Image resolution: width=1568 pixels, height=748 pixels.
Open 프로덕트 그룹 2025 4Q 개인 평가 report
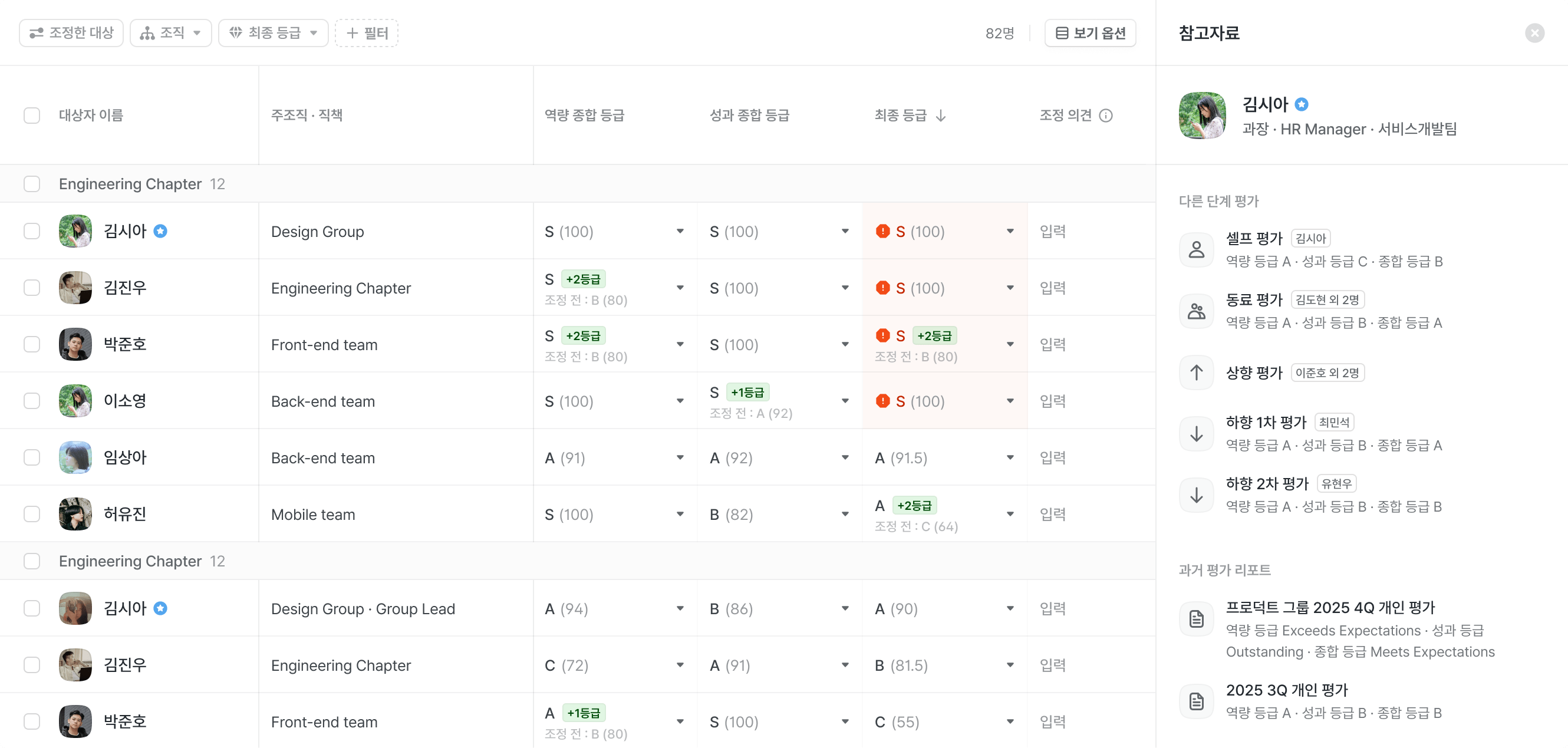point(1330,607)
